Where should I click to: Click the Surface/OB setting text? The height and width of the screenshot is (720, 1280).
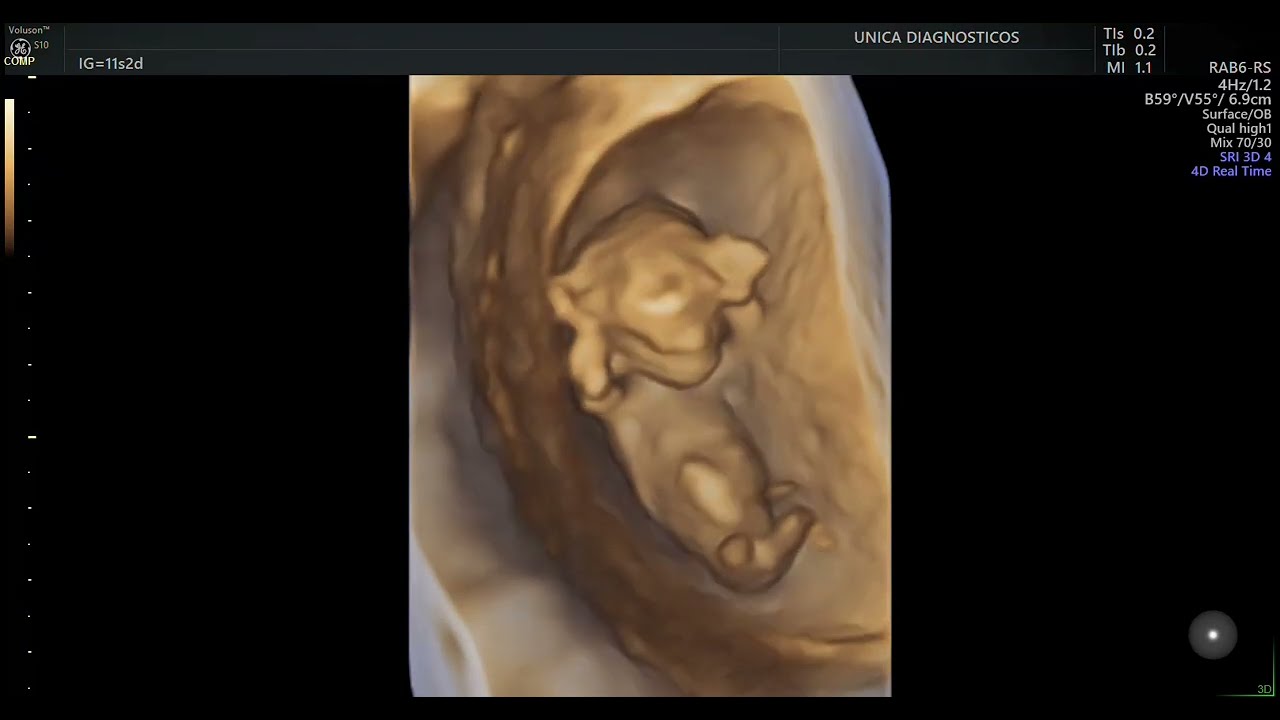pos(1237,114)
